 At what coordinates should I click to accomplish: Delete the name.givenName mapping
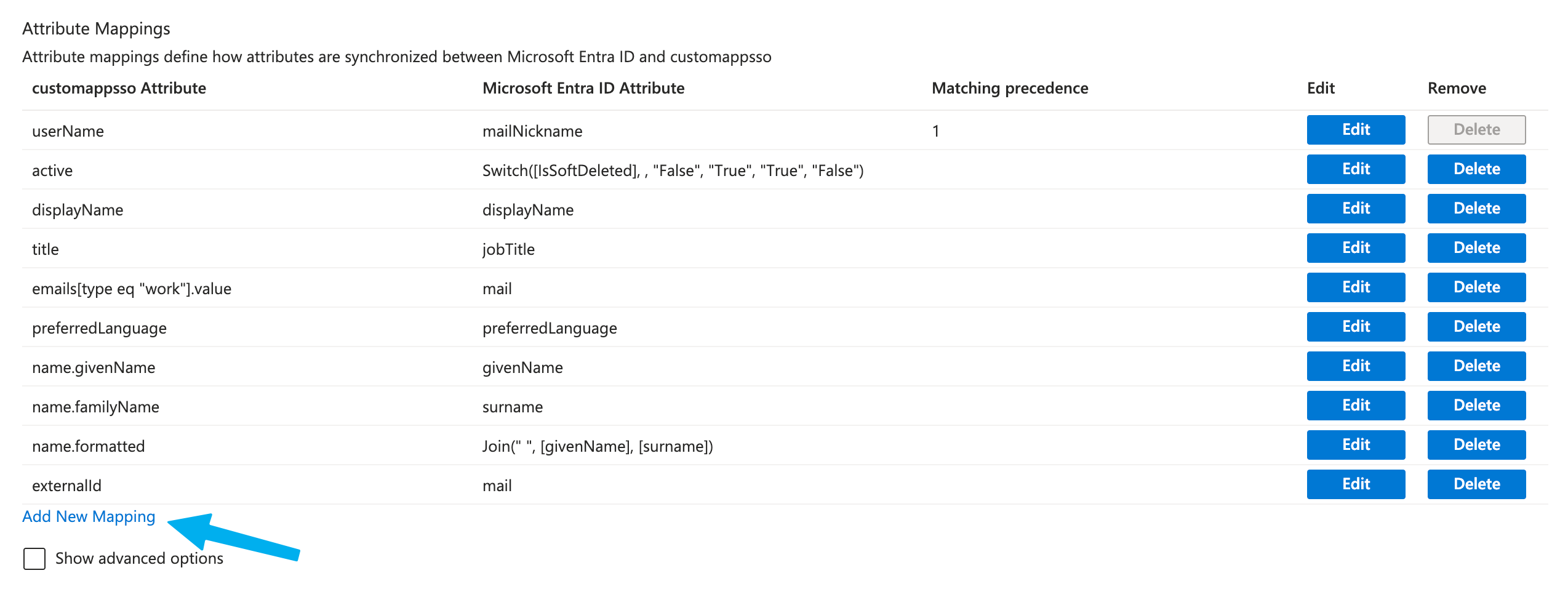pyautogui.click(x=1476, y=366)
